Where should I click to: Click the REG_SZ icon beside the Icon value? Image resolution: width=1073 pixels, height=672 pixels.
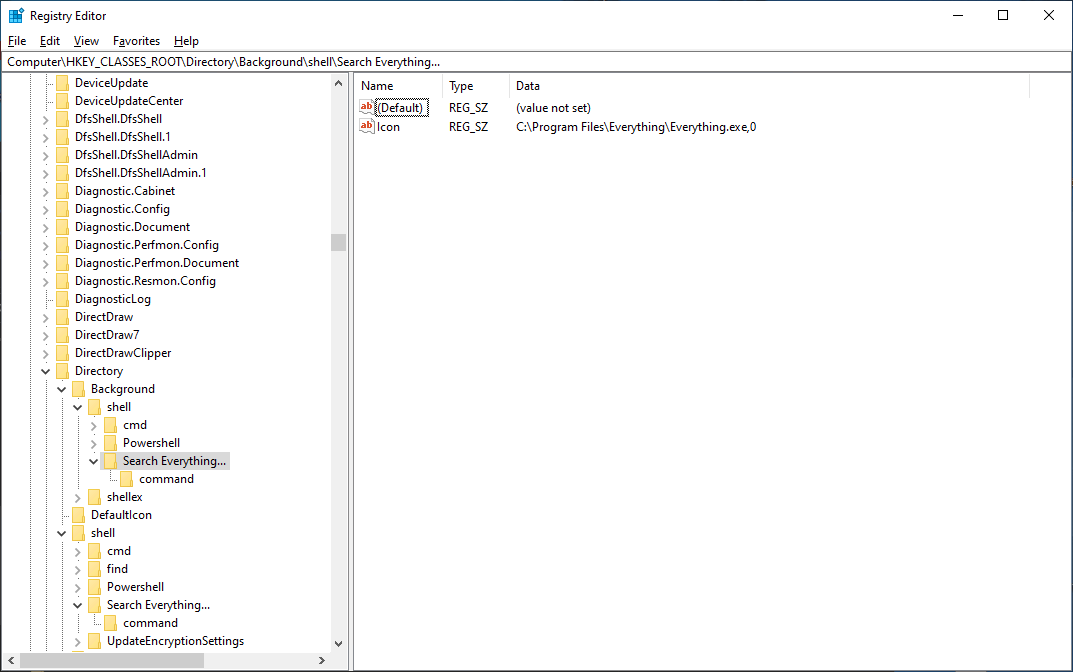[366, 126]
